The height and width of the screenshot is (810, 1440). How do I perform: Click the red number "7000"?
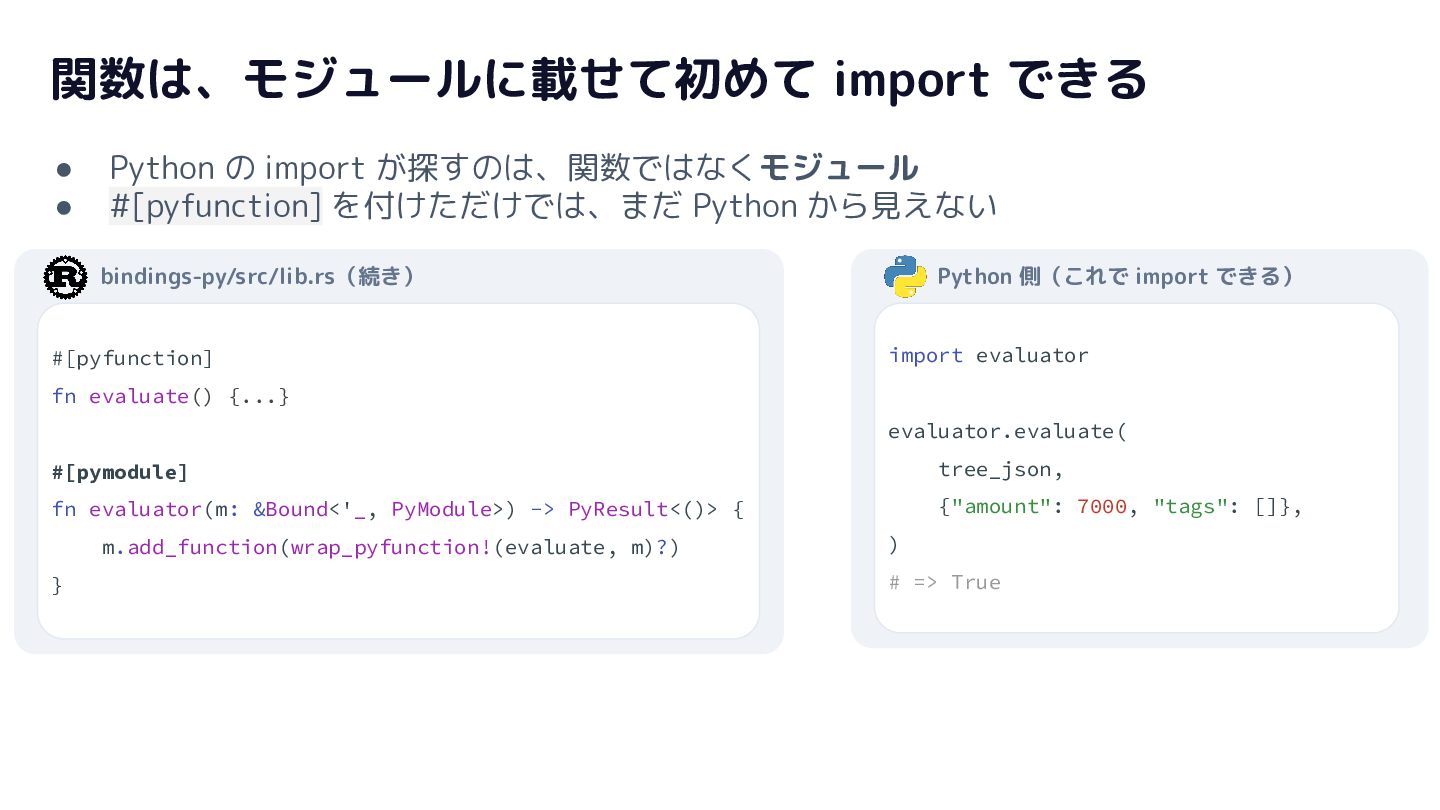pos(1102,507)
